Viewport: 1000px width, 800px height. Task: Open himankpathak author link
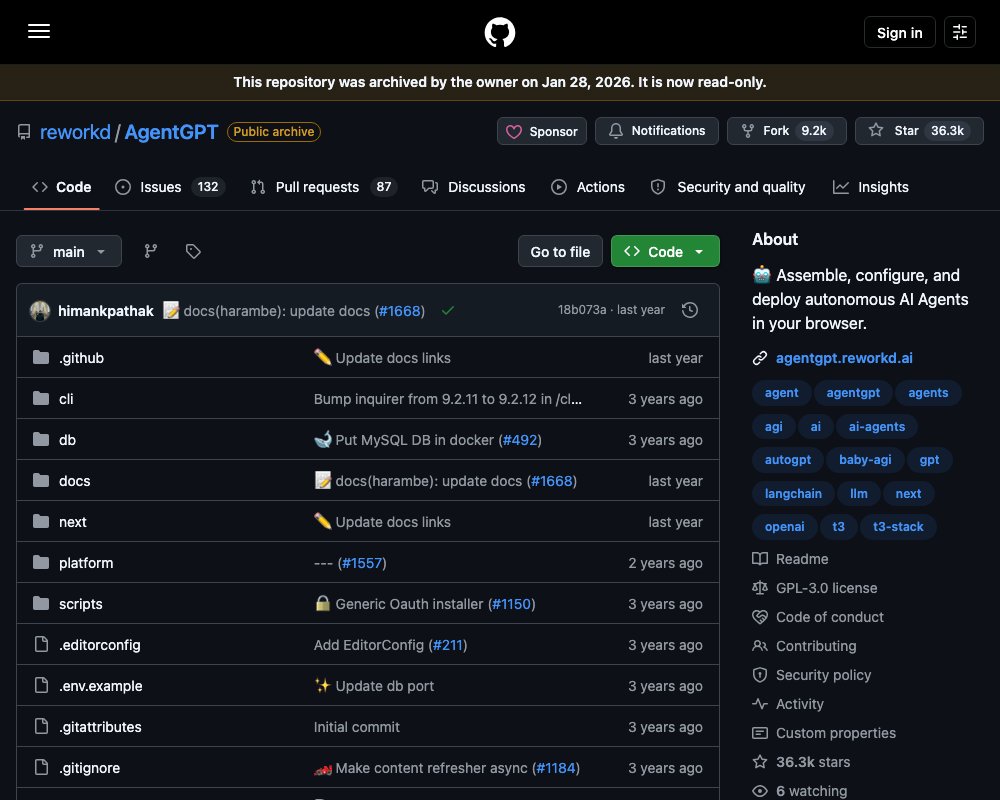[x=106, y=311]
